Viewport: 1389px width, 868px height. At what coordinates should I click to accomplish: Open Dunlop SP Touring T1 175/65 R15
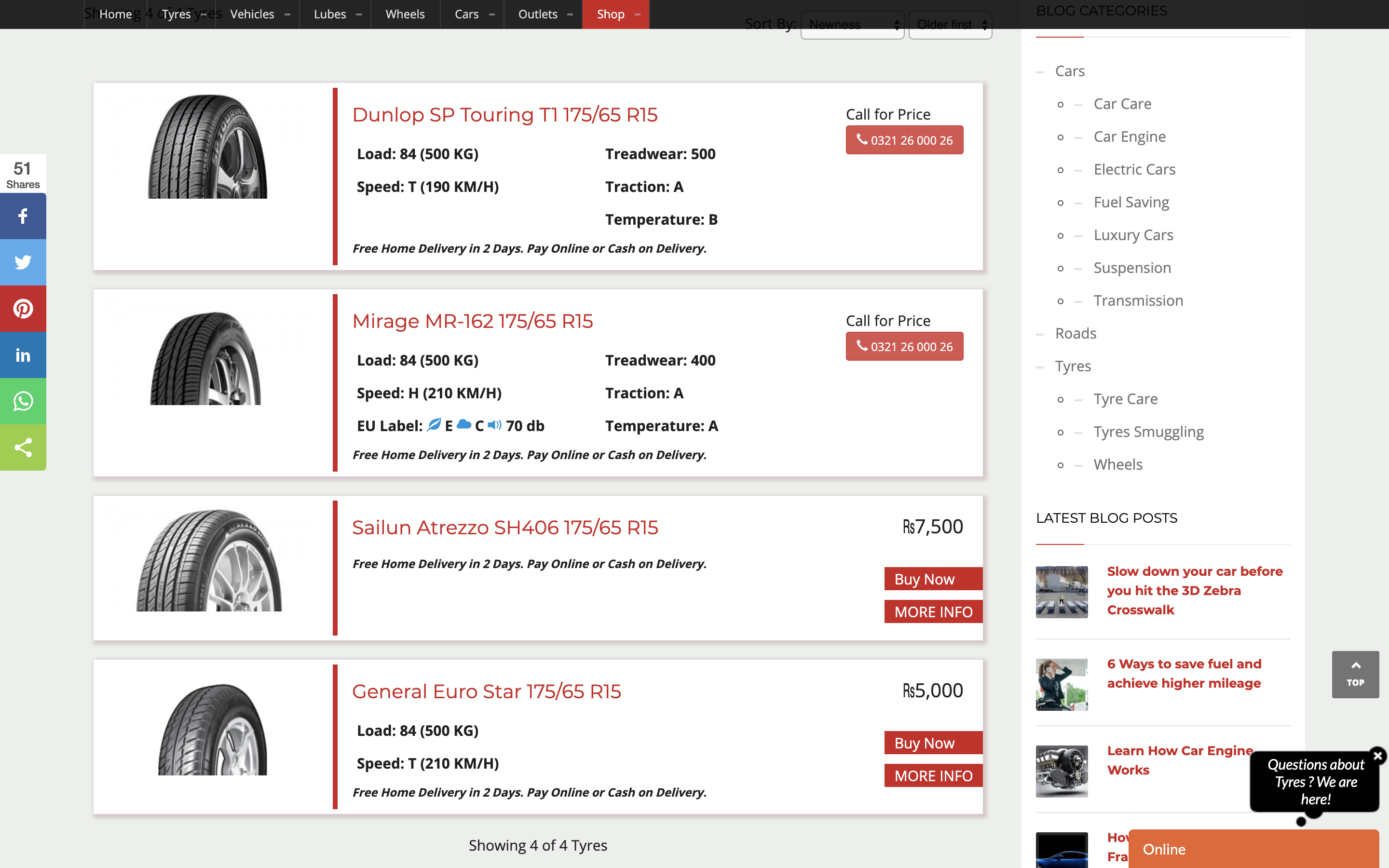point(504,114)
